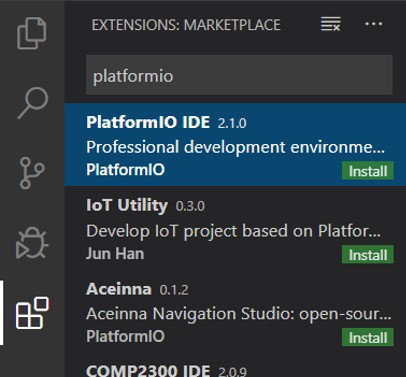Screen dimensions: 406x377
Task: Install the PlatformIO IDE extension
Action: point(368,171)
